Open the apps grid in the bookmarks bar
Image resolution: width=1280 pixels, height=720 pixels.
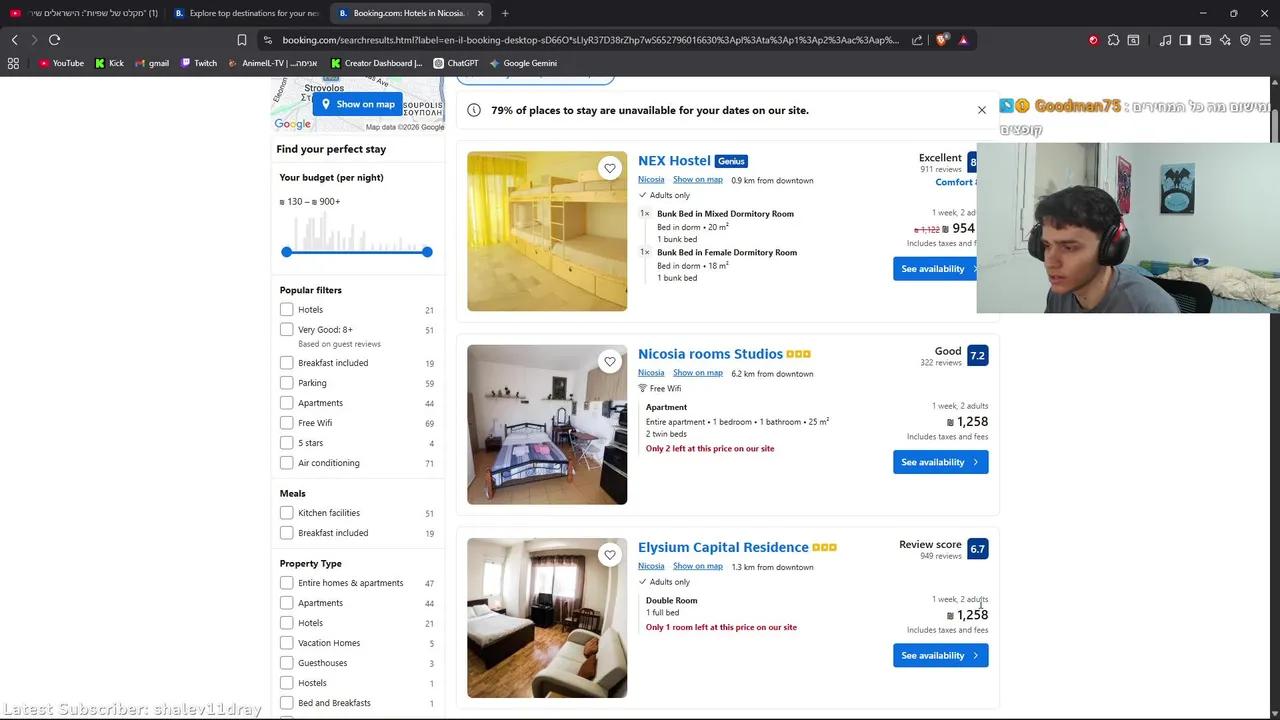point(13,63)
